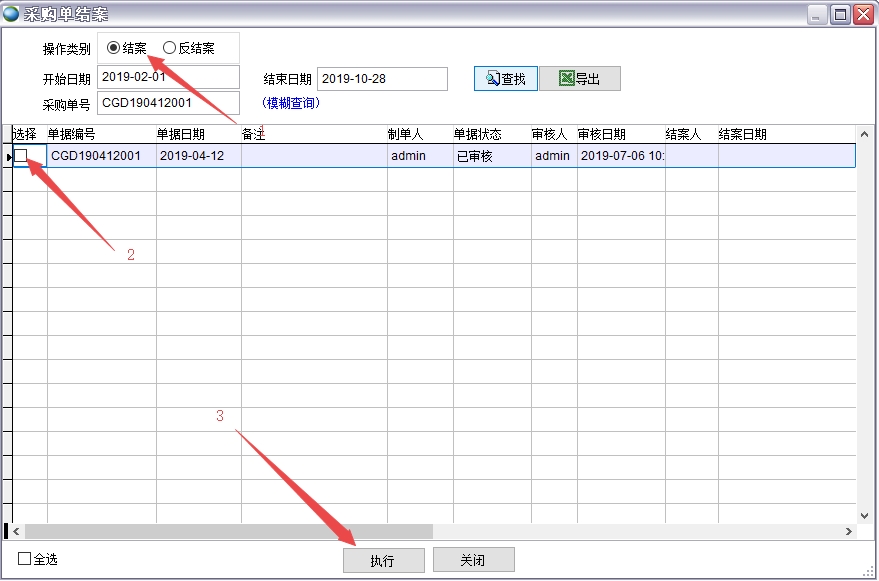Focus the 采购单号 order number field
The image size is (879, 581).
pos(168,103)
